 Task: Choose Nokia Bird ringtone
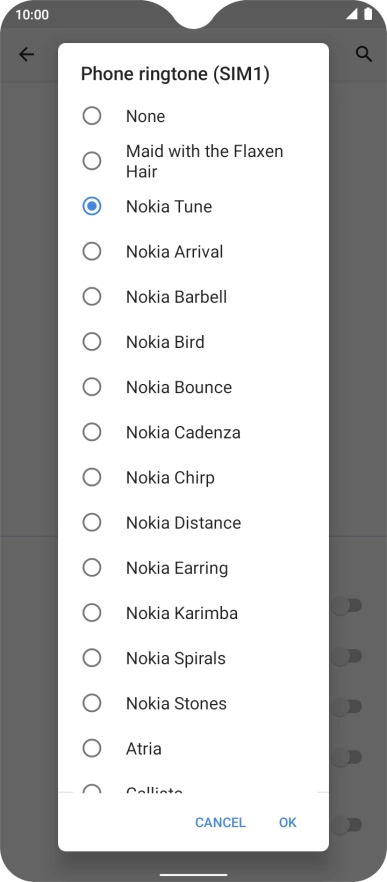pos(193,342)
